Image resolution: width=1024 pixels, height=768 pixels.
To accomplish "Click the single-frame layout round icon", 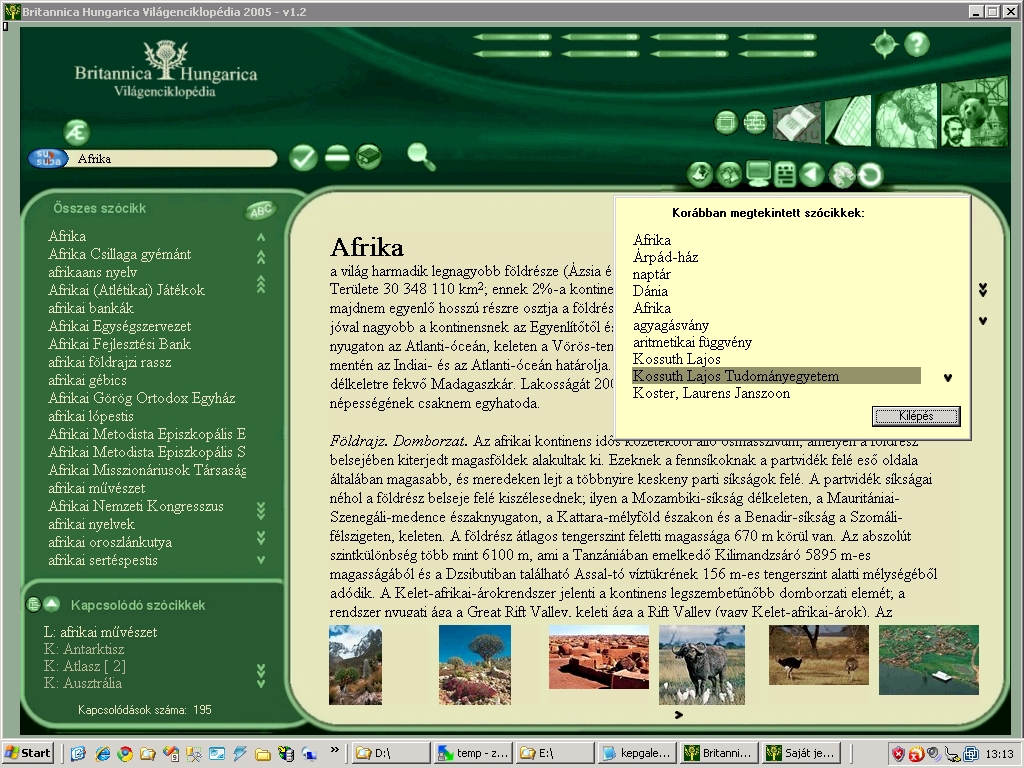I will click(x=726, y=122).
